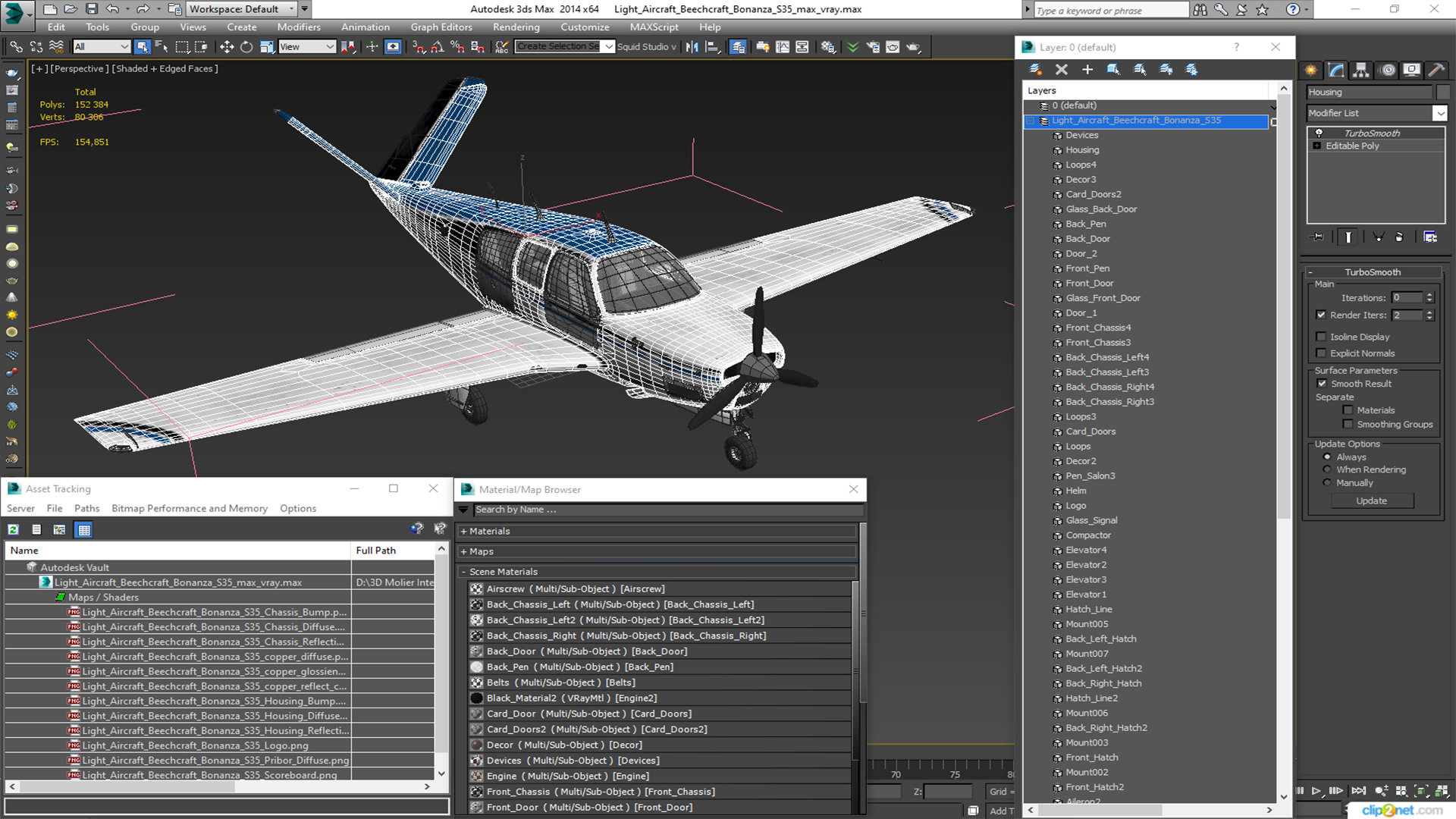The image size is (1456, 819).
Task: Open Select by Name dialog icon
Action: pyautogui.click(x=162, y=47)
